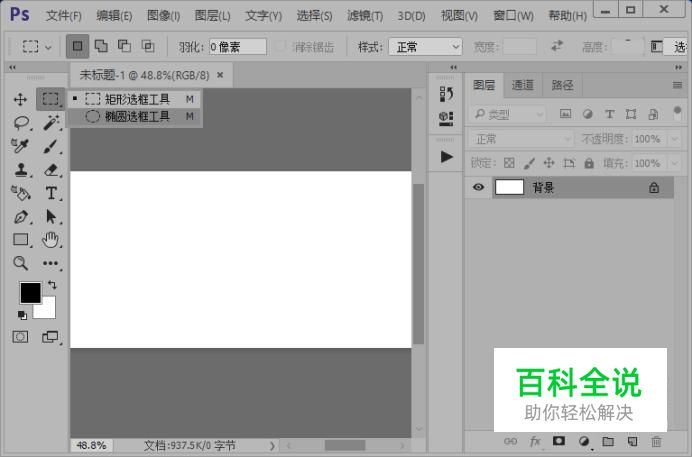Hide the 背景 layer with eye icon
Screen dimensions: 692x457
pyautogui.click(x=479, y=187)
